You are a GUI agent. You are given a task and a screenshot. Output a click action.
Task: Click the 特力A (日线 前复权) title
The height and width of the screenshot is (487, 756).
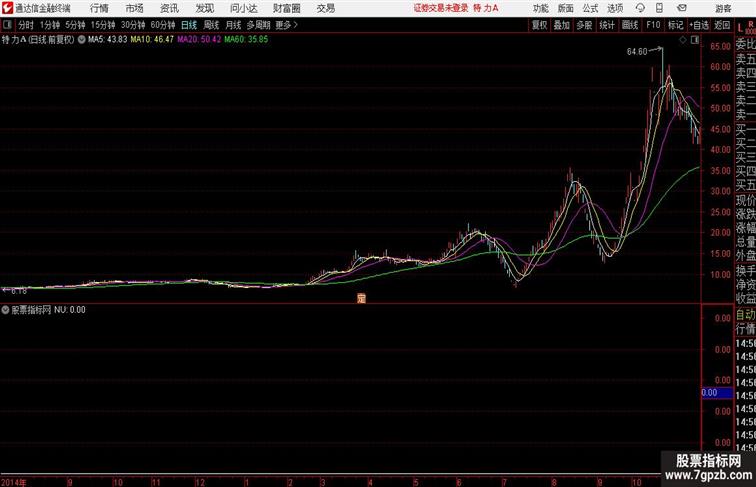tap(38, 40)
